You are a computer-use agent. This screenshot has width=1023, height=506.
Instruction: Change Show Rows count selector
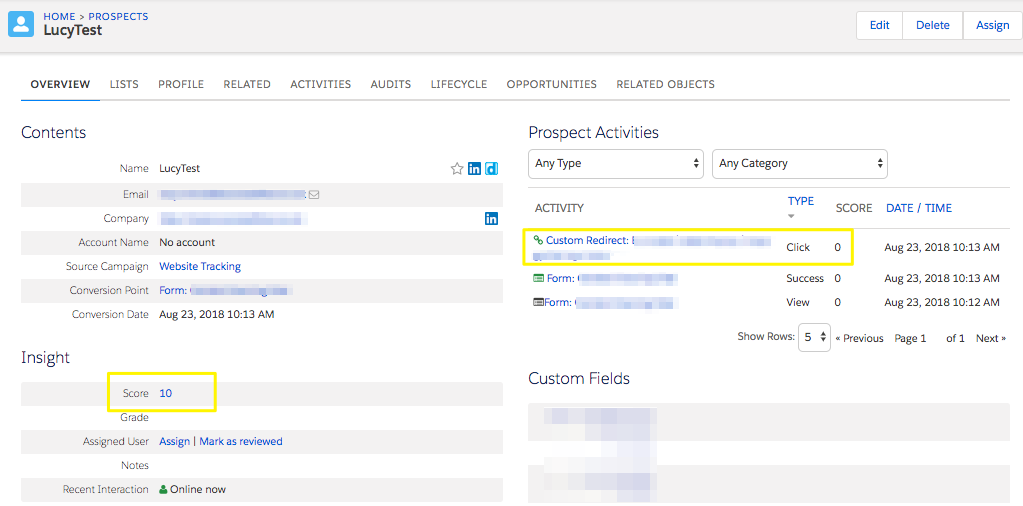(814, 337)
